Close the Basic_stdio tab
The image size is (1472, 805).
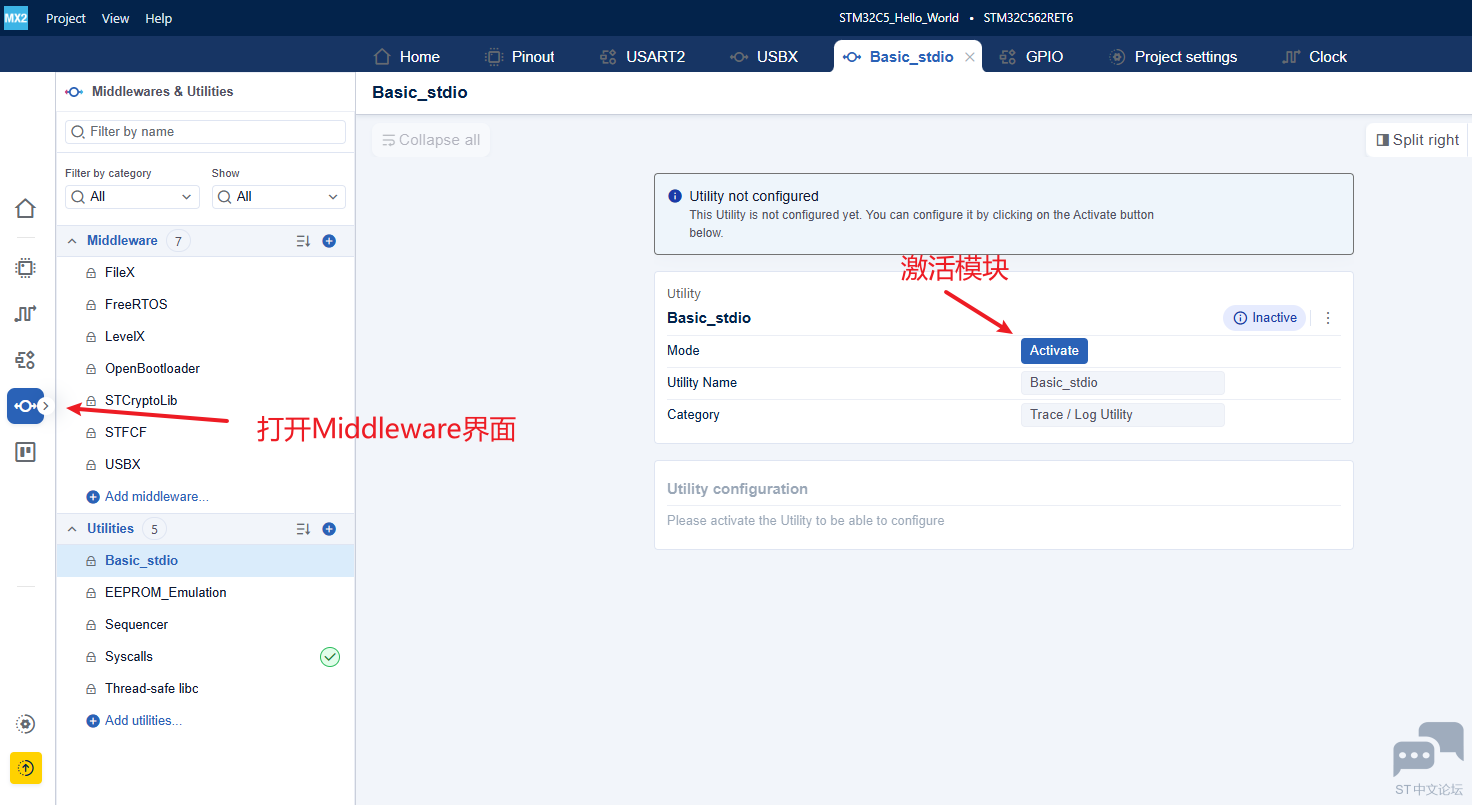click(969, 57)
